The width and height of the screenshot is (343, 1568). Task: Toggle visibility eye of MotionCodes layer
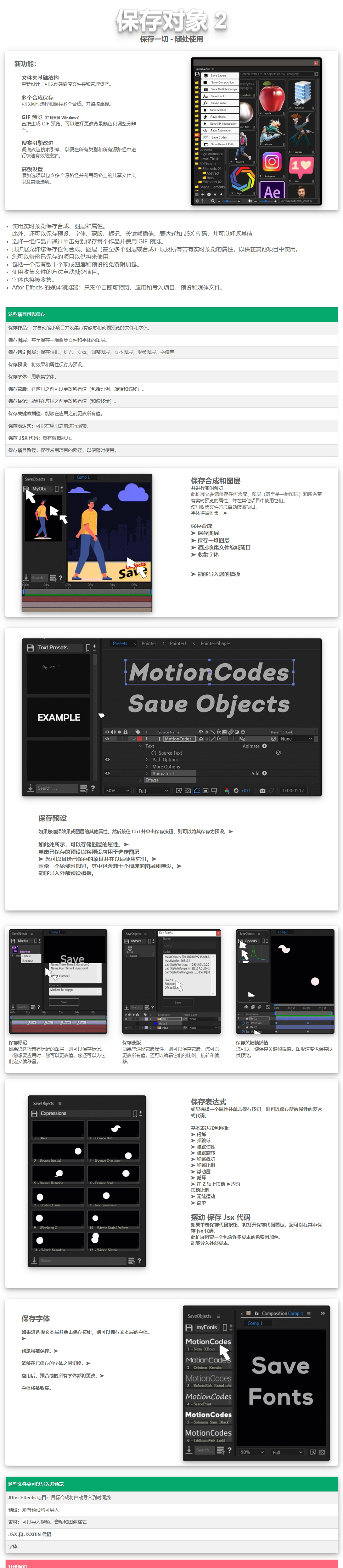click(x=107, y=739)
